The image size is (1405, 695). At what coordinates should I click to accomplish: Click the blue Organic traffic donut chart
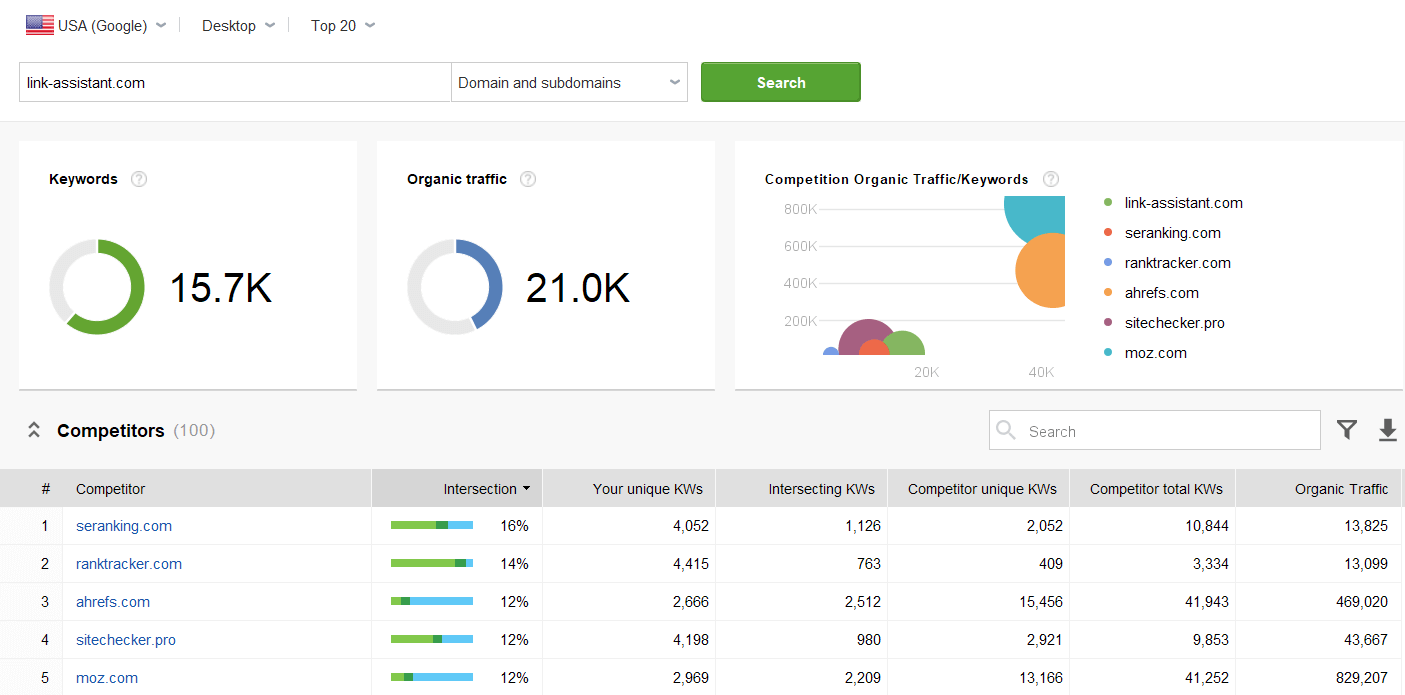455,287
